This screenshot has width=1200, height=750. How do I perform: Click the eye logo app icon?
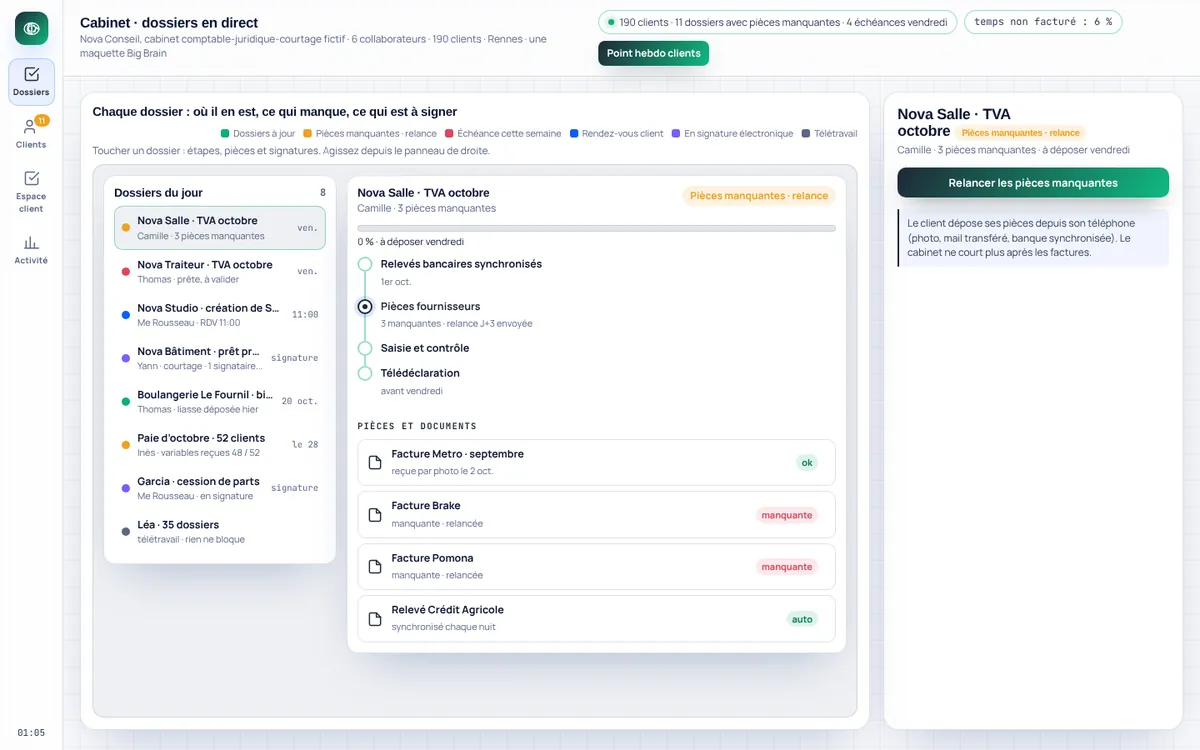click(31, 28)
